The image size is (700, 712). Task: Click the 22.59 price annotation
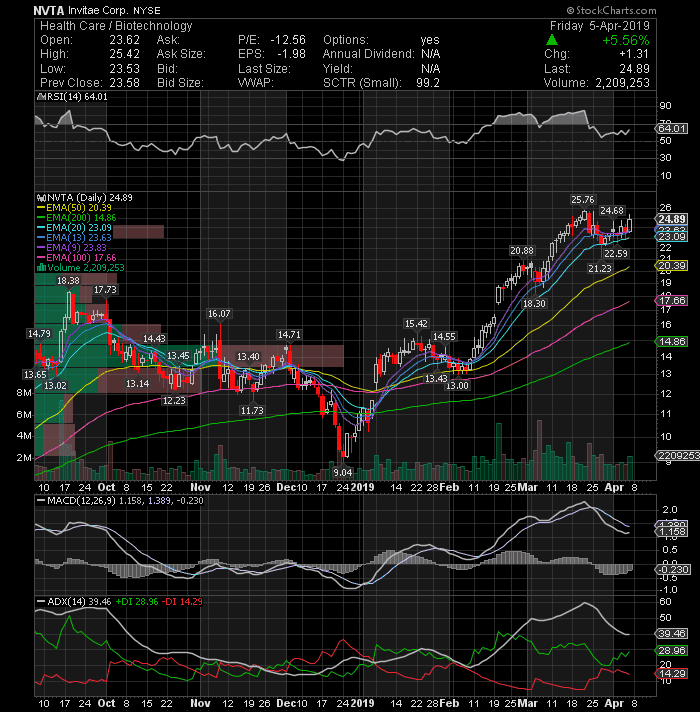click(616, 253)
